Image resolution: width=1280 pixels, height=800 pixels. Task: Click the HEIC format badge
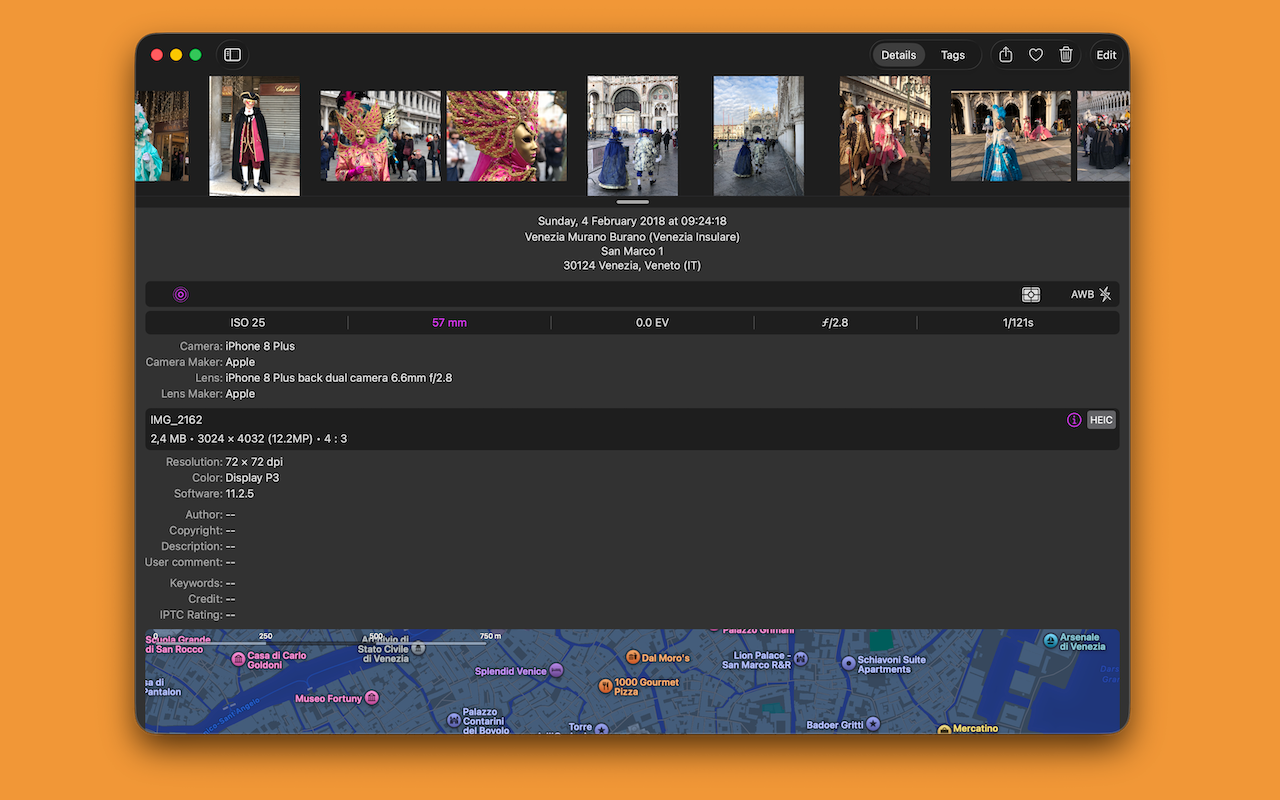(1101, 420)
